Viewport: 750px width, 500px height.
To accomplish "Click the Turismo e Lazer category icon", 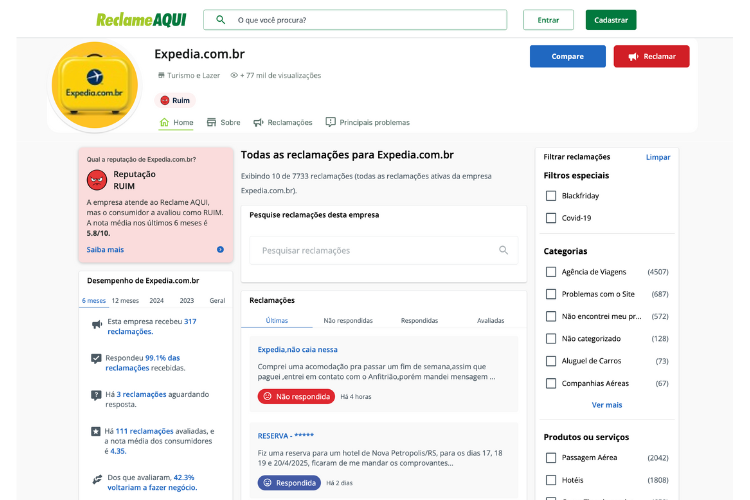I will [x=161, y=75].
